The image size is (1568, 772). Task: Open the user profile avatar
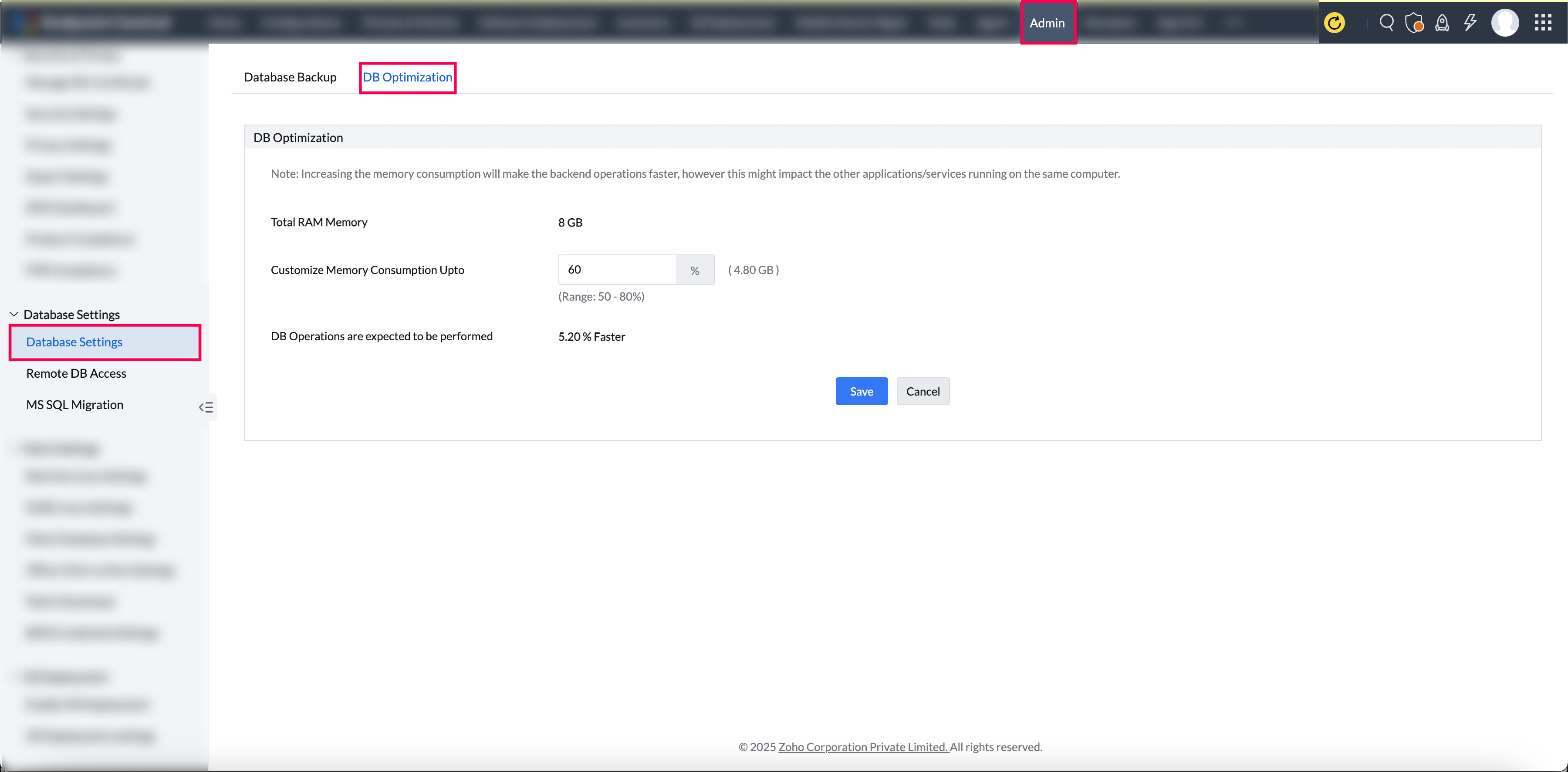coord(1505,23)
